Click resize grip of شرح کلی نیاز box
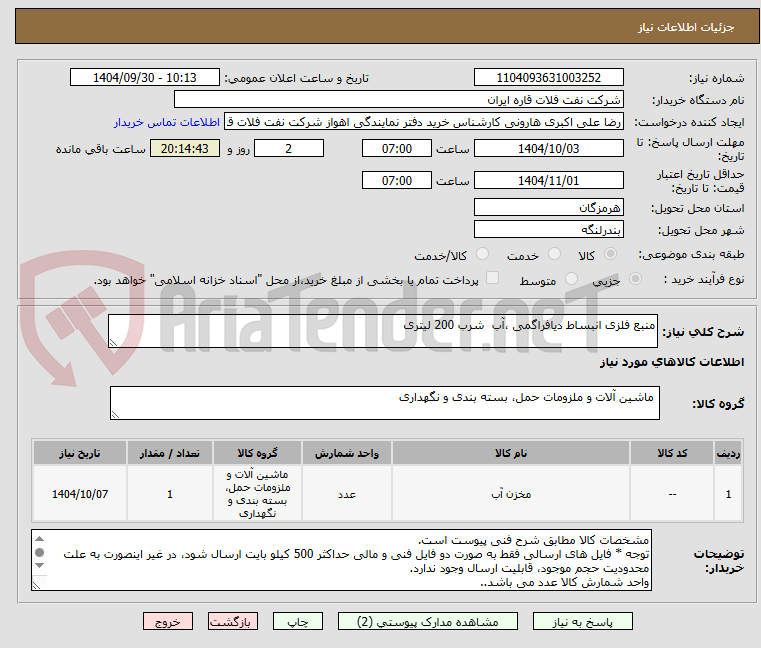The width and height of the screenshot is (761, 648). [x=113, y=343]
